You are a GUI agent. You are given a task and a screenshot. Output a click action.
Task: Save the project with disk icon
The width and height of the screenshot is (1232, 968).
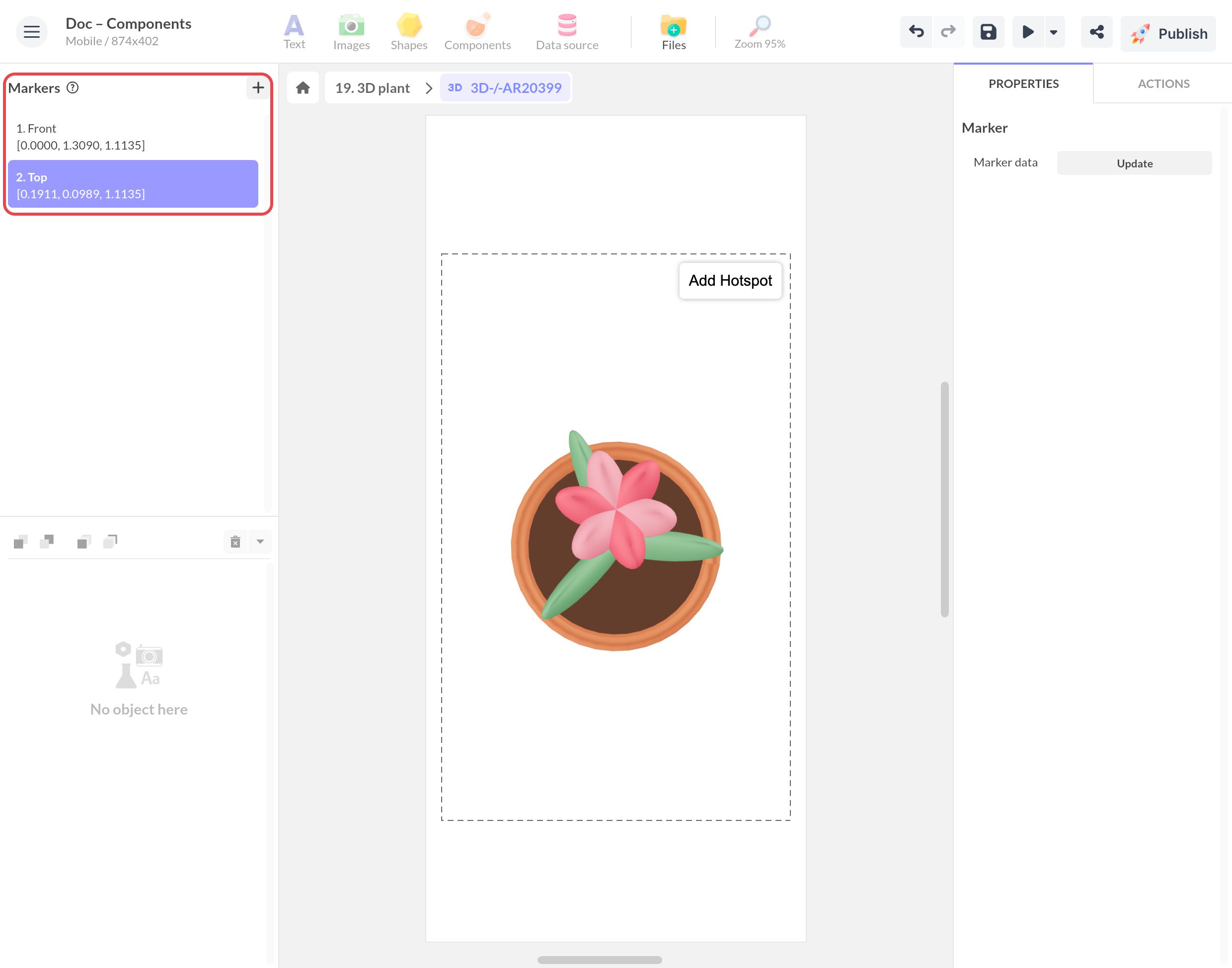[989, 32]
